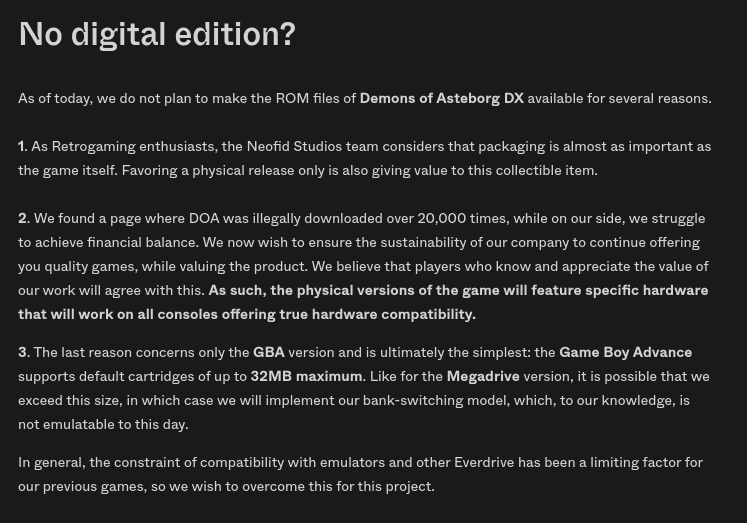747x523 pixels.
Task: Click the bold 'Game Boy Advance' text
Action: (626, 352)
